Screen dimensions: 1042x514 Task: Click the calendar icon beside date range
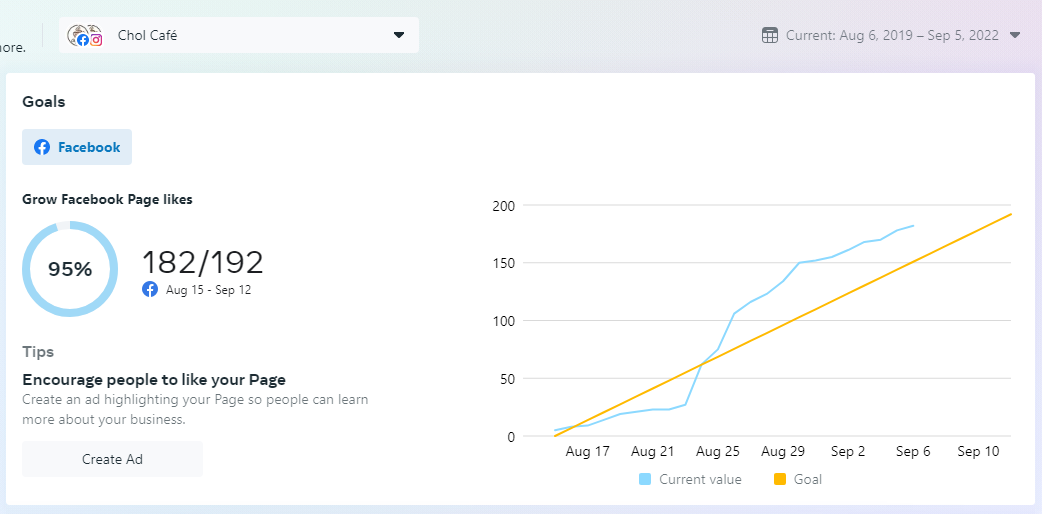click(x=770, y=35)
